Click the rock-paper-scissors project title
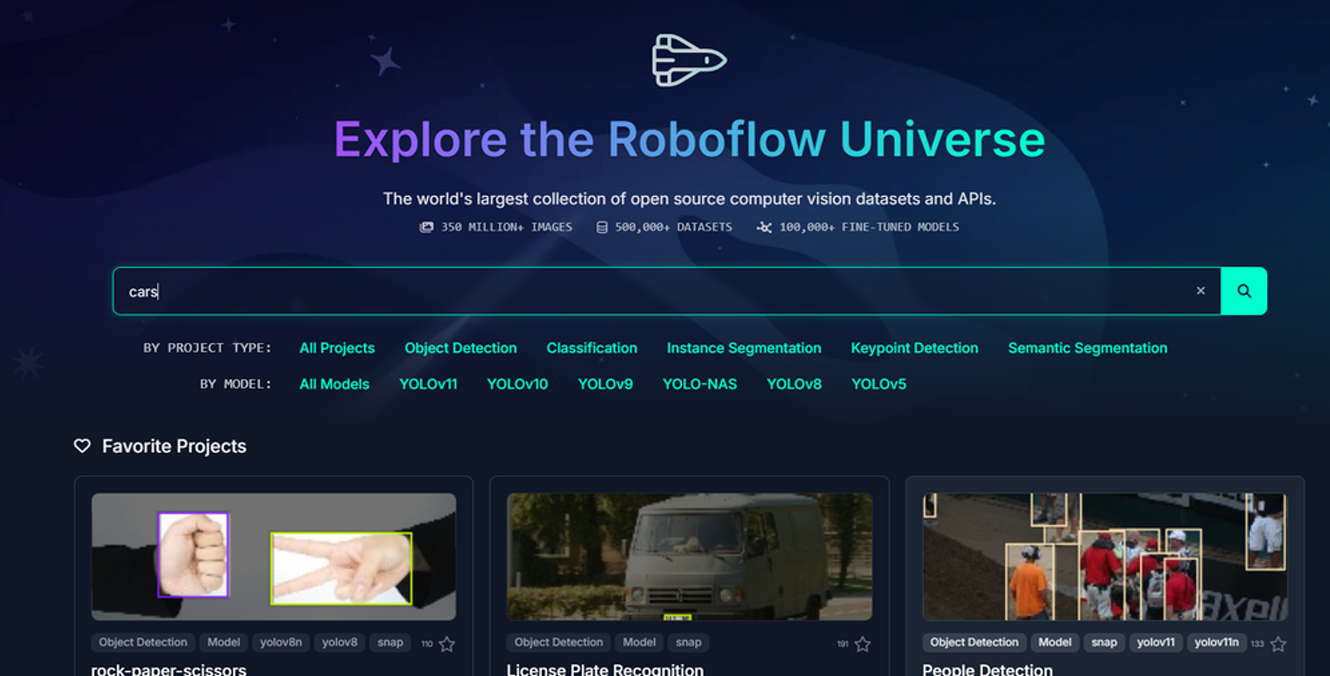 169,668
